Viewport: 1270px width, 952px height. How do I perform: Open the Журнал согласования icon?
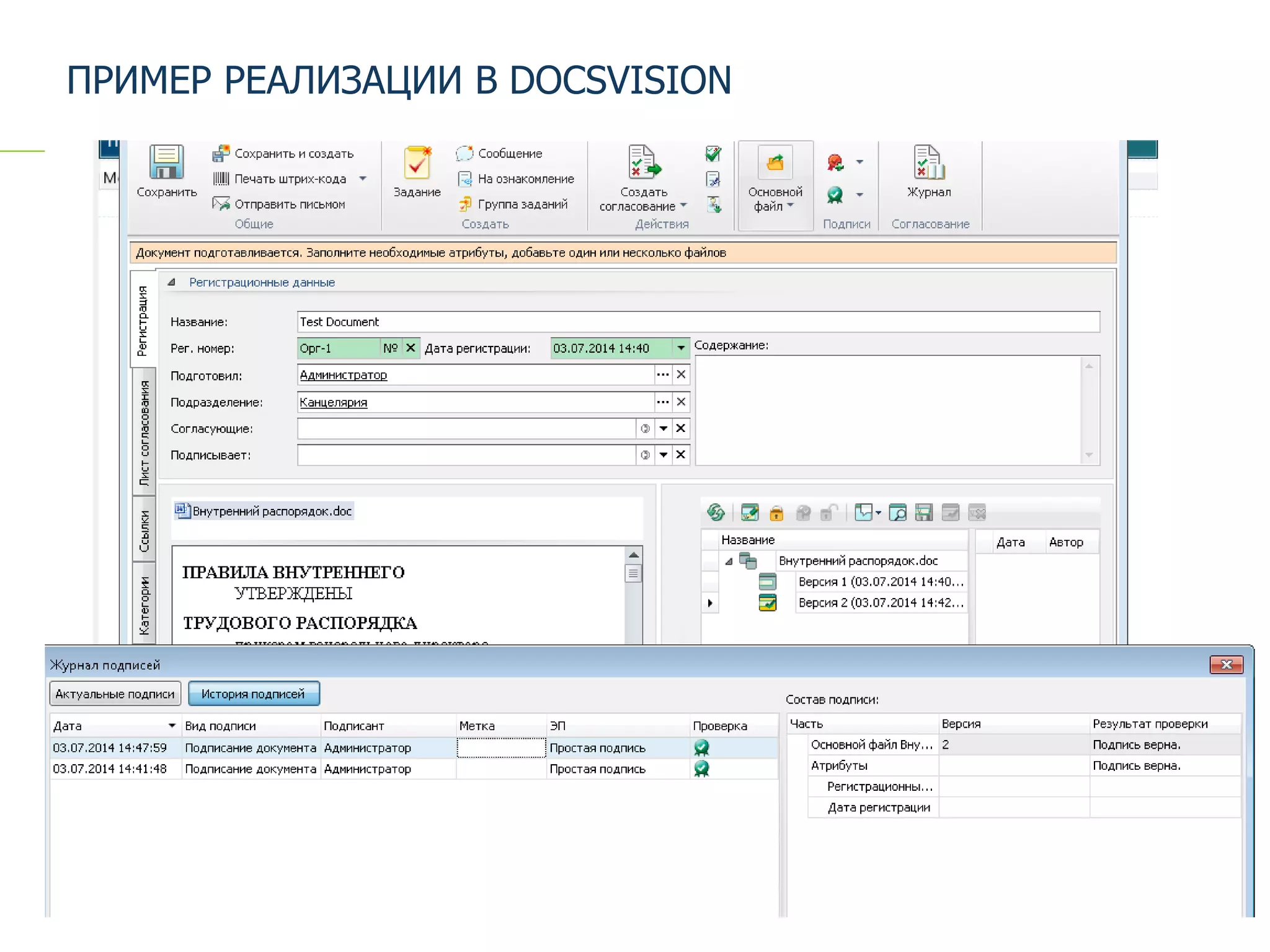pos(929,162)
